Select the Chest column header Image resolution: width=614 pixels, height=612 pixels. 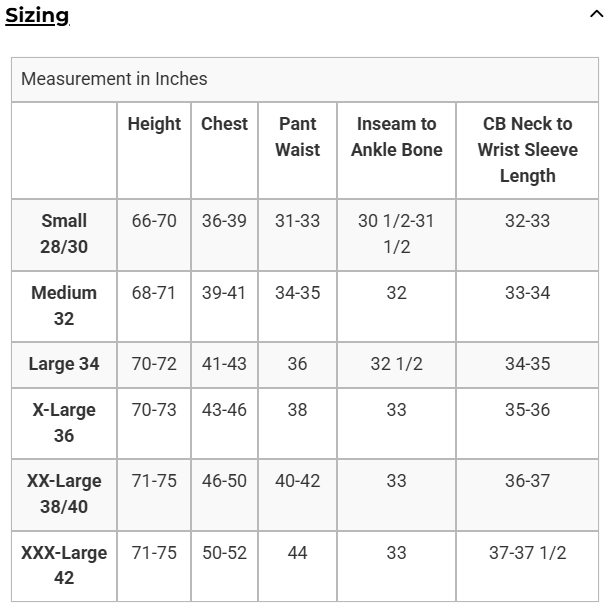pyautogui.click(x=224, y=124)
